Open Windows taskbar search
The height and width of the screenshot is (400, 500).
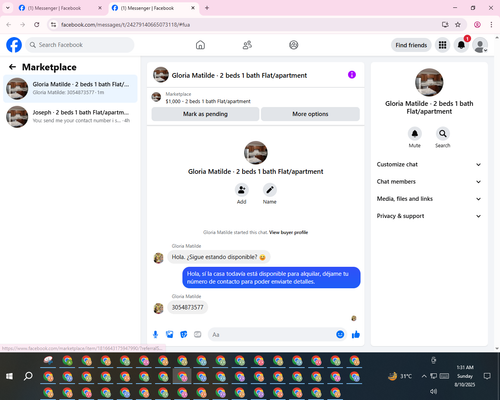pyautogui.click(x=28, y=376)
